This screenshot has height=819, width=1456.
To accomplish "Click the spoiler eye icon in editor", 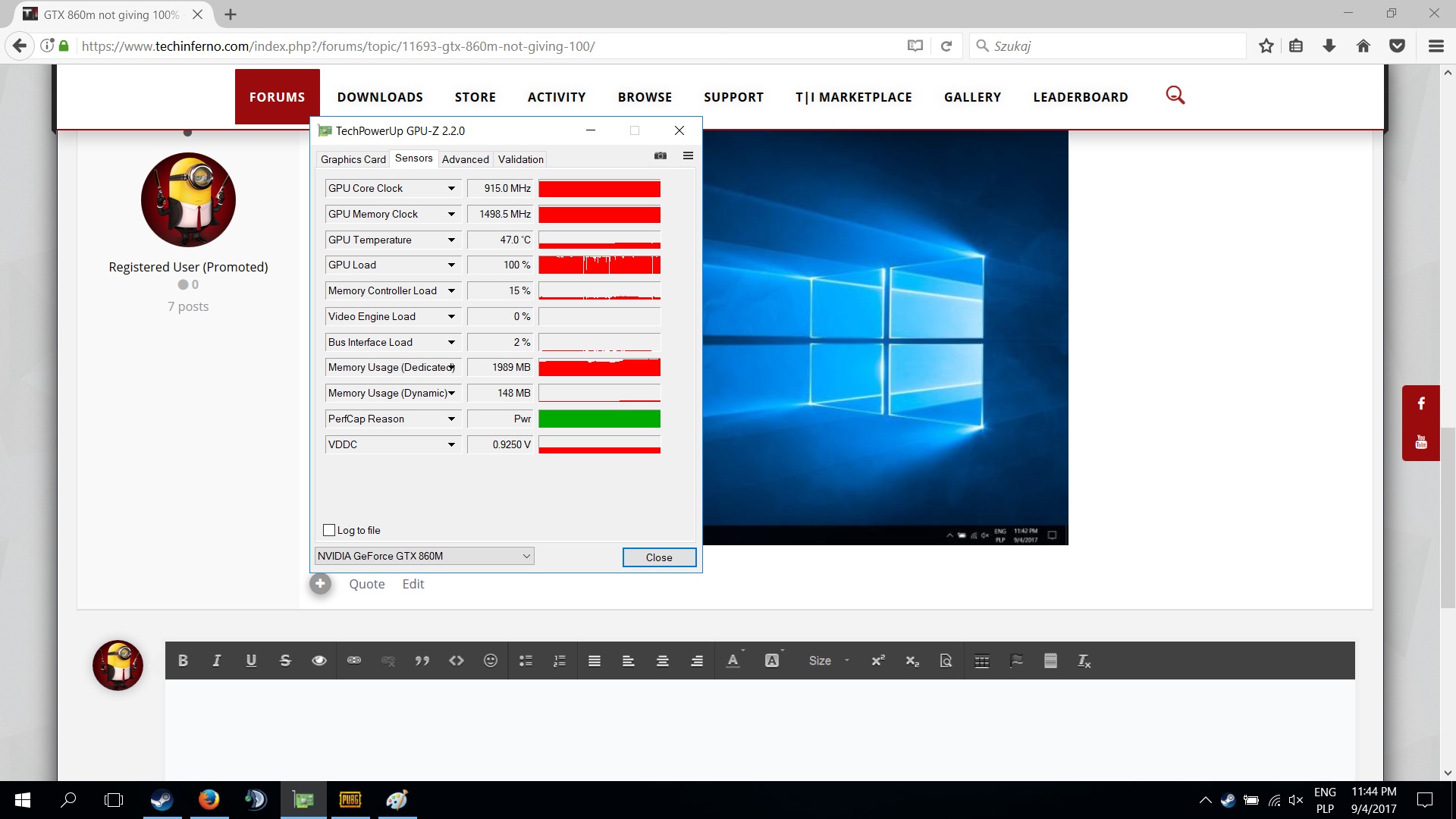I will coord(319,661).
